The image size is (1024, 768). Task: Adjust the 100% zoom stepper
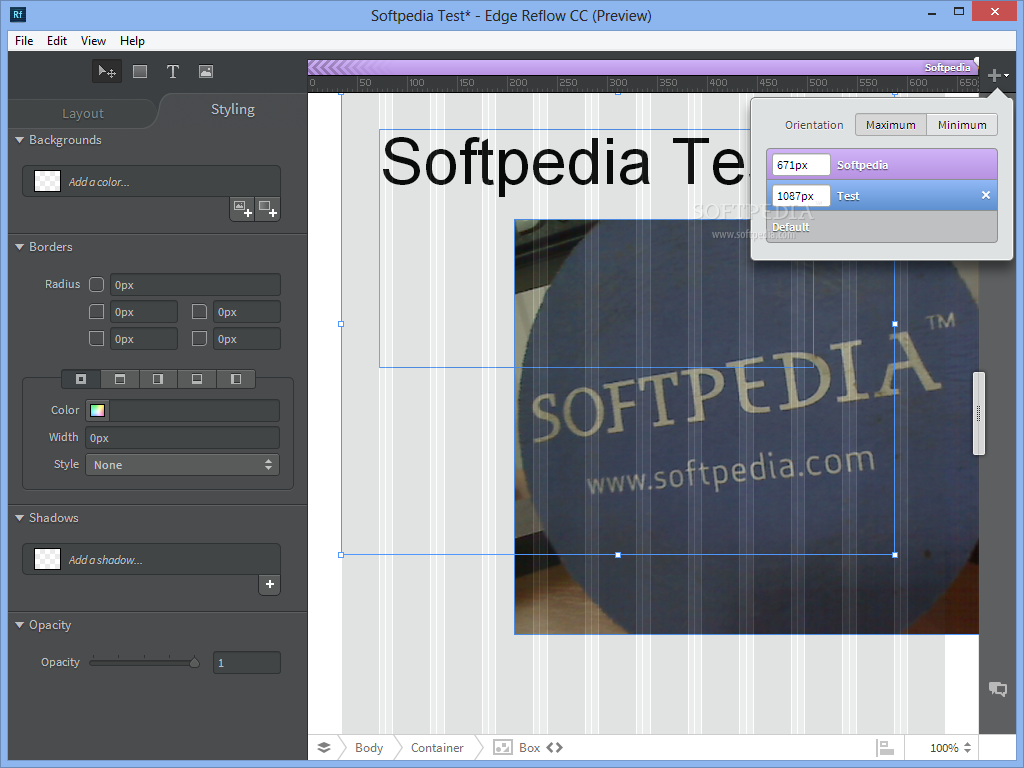pyautogui.click(x=967, y=748)
